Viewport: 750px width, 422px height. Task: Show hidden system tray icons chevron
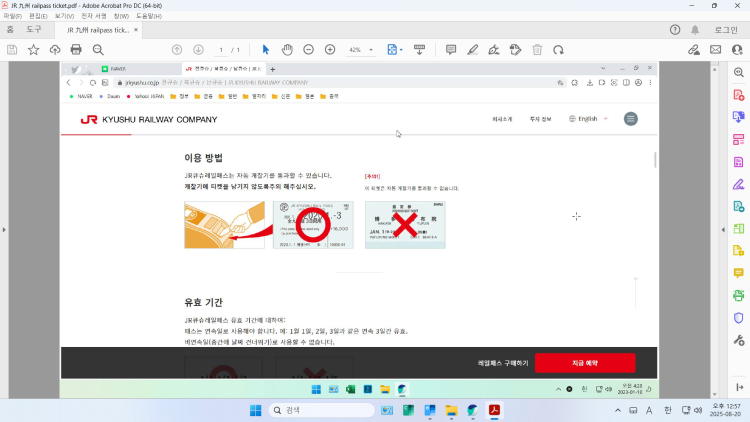(x=618, y=411)
